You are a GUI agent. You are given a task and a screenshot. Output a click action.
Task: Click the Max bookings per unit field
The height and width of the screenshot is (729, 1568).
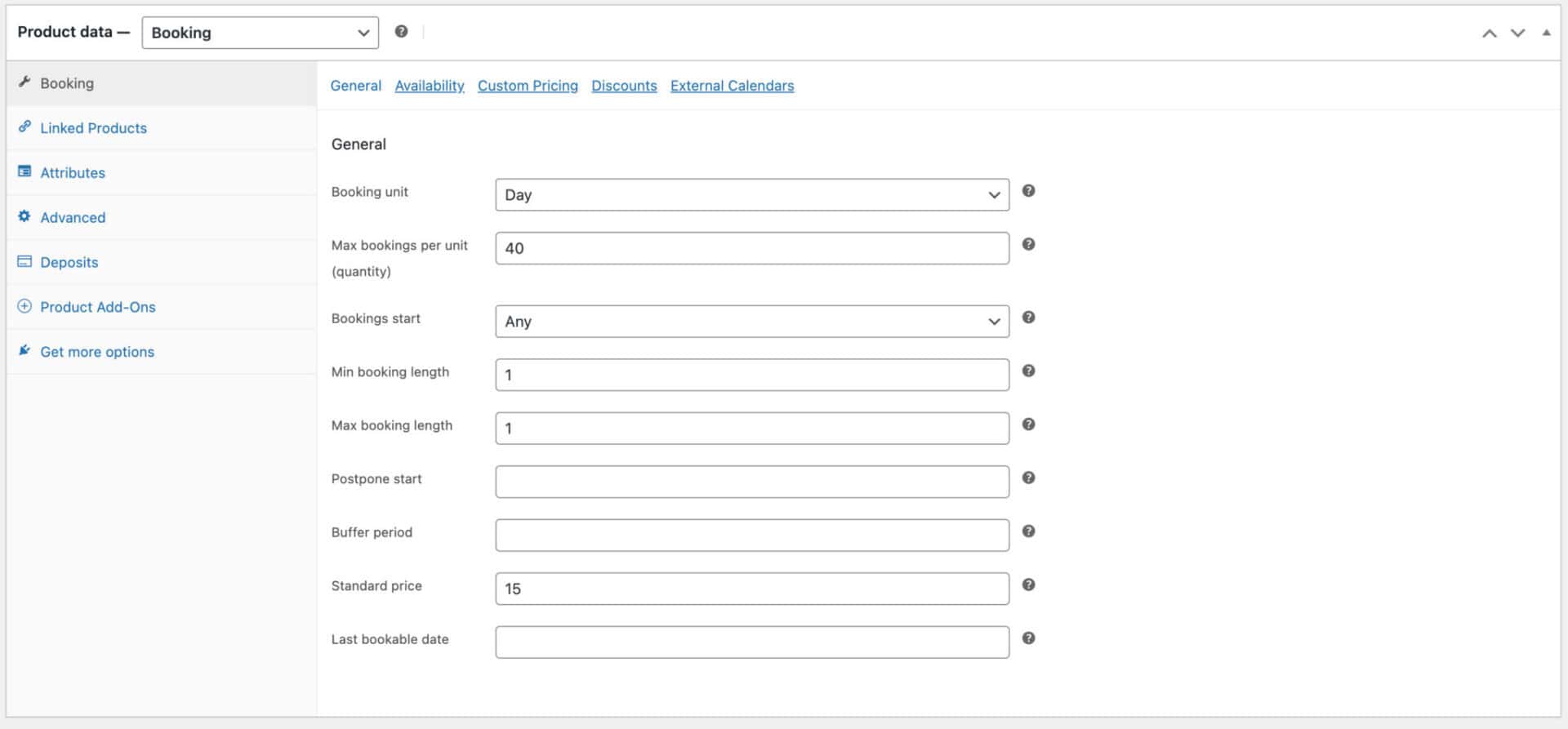pyautogui.click(x=752, y=248)
